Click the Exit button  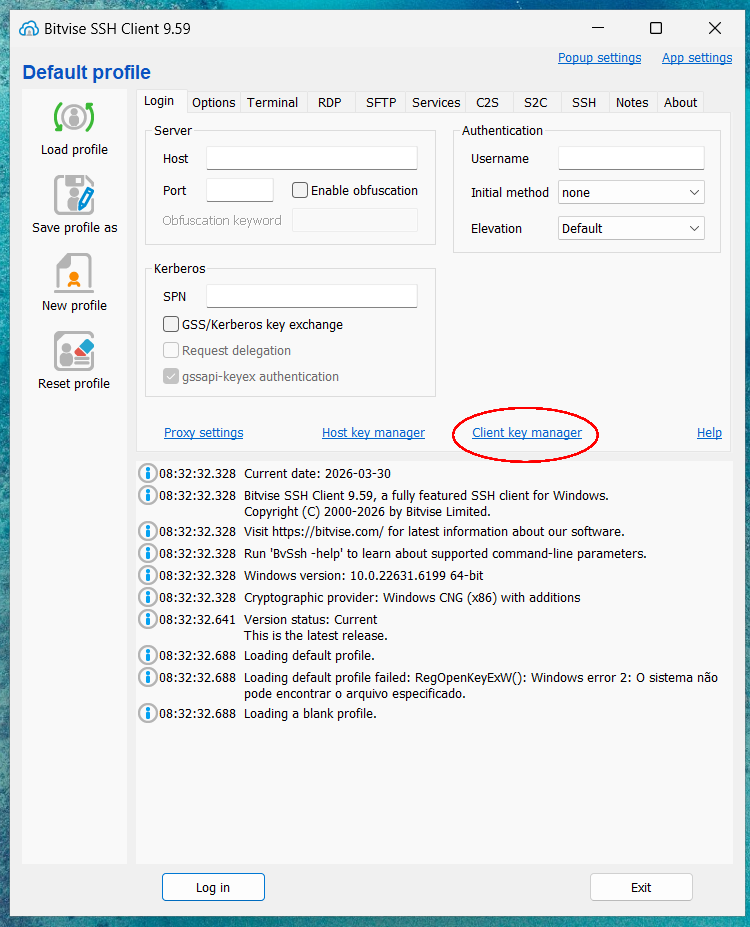641,887
